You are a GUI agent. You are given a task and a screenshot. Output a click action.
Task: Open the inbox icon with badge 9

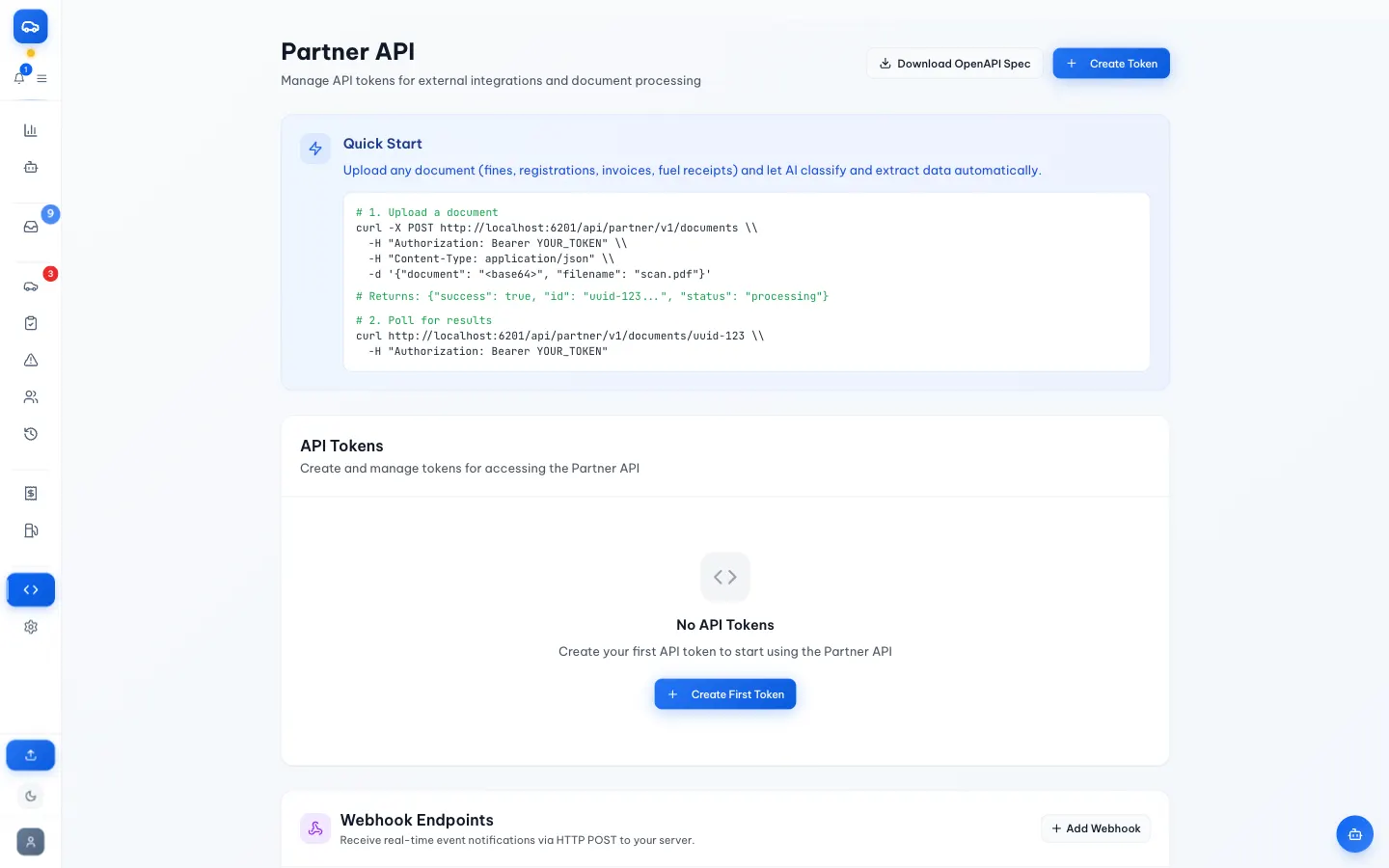coord(31,227)
